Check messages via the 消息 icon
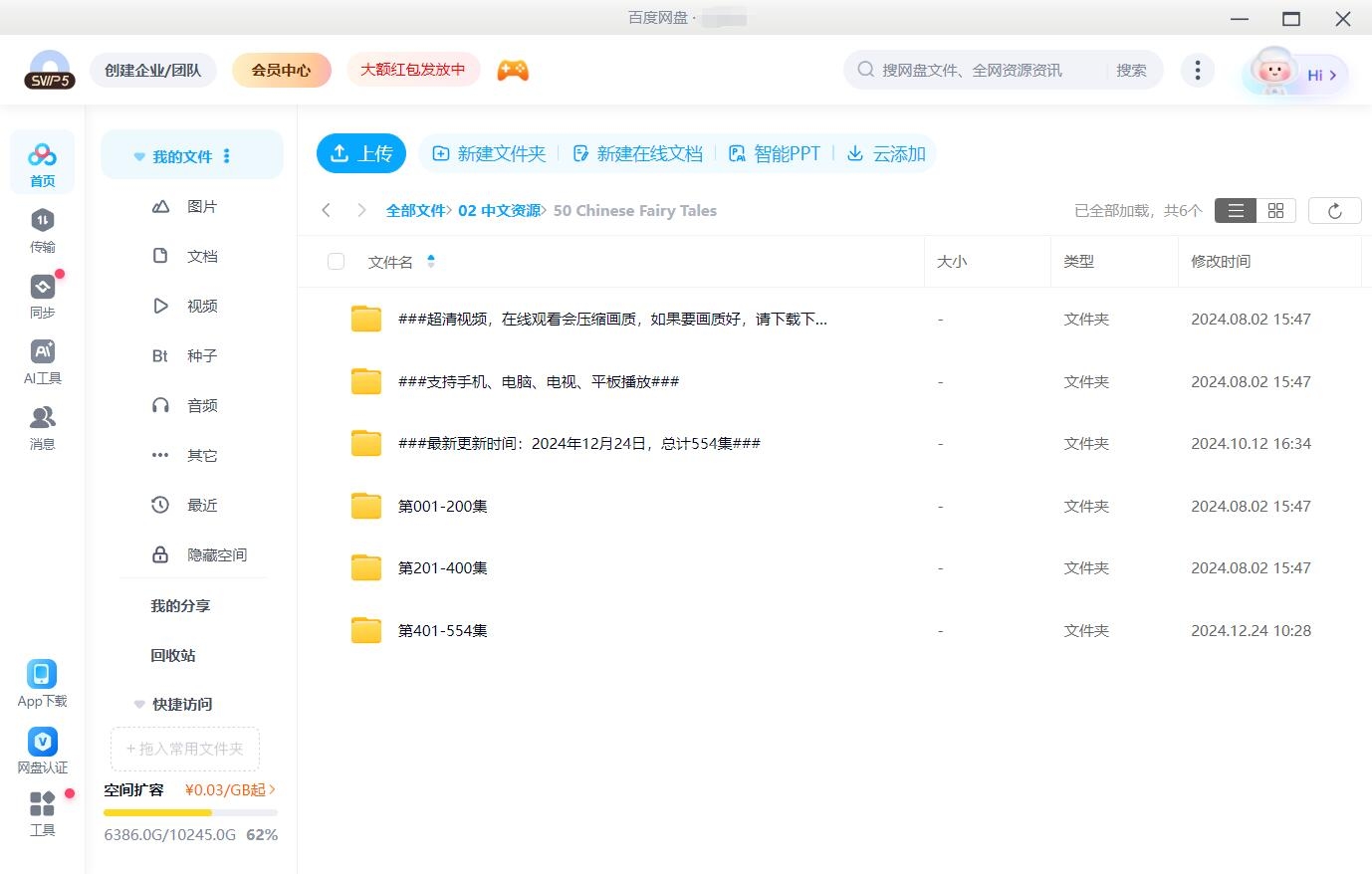 [42, 426]
